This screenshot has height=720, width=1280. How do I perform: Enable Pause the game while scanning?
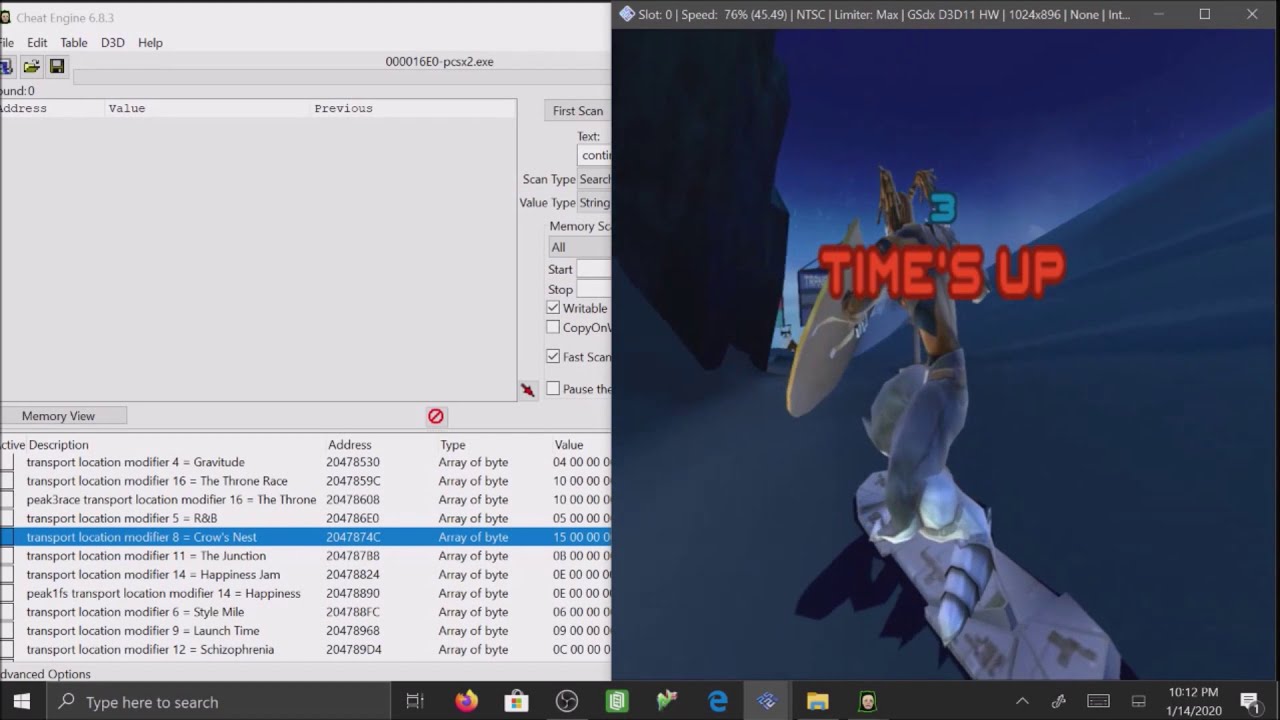point(553,389)
